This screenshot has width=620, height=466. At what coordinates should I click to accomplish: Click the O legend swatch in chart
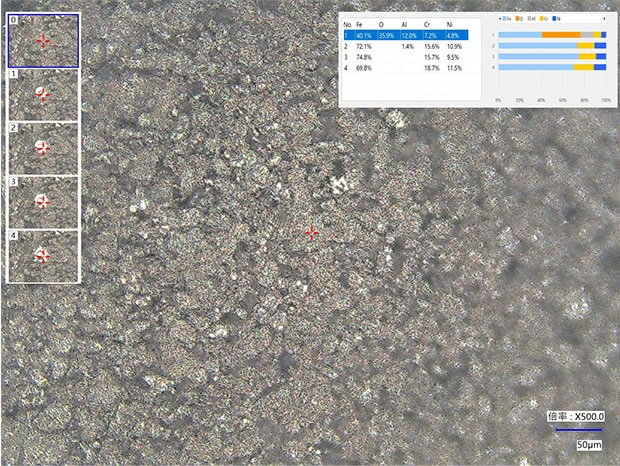click(517, 19)
